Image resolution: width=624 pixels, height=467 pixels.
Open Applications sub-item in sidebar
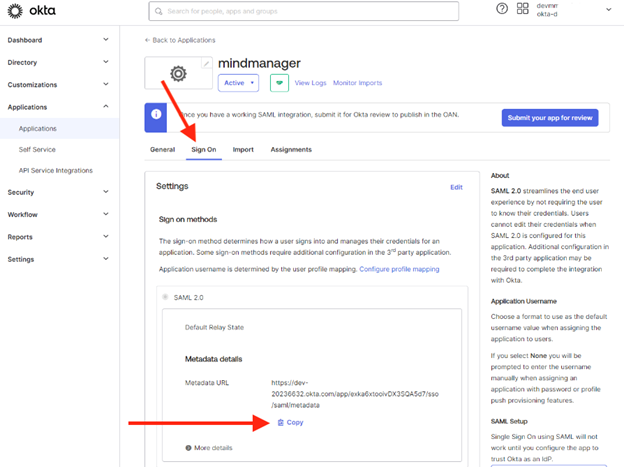click(38, 129)
